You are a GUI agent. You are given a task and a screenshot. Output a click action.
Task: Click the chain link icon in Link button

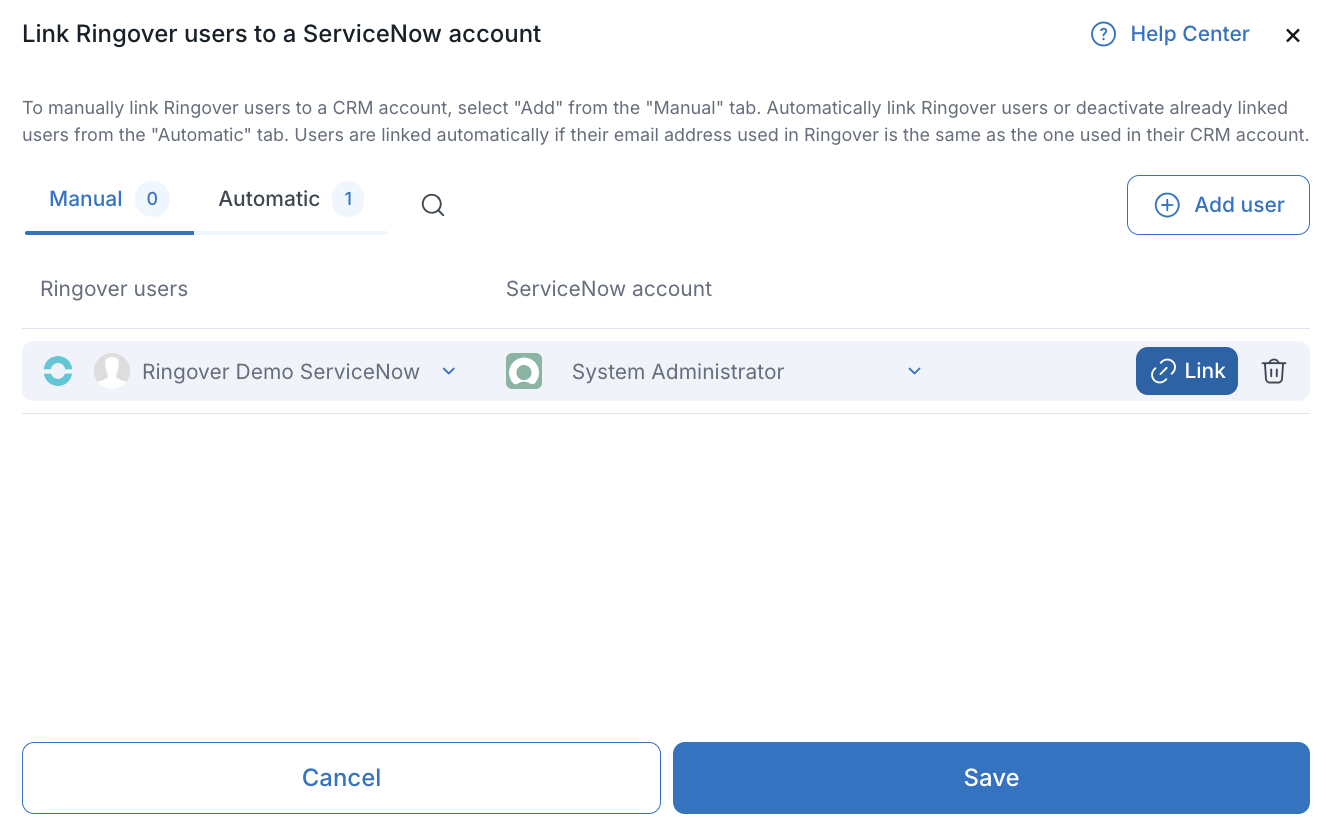tap(1163, 371)
